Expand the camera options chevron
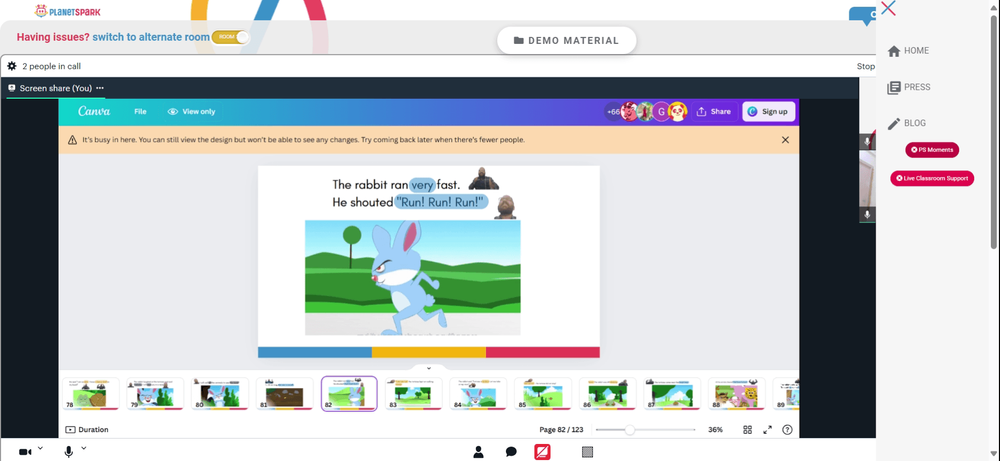 (x=40, y=449)
